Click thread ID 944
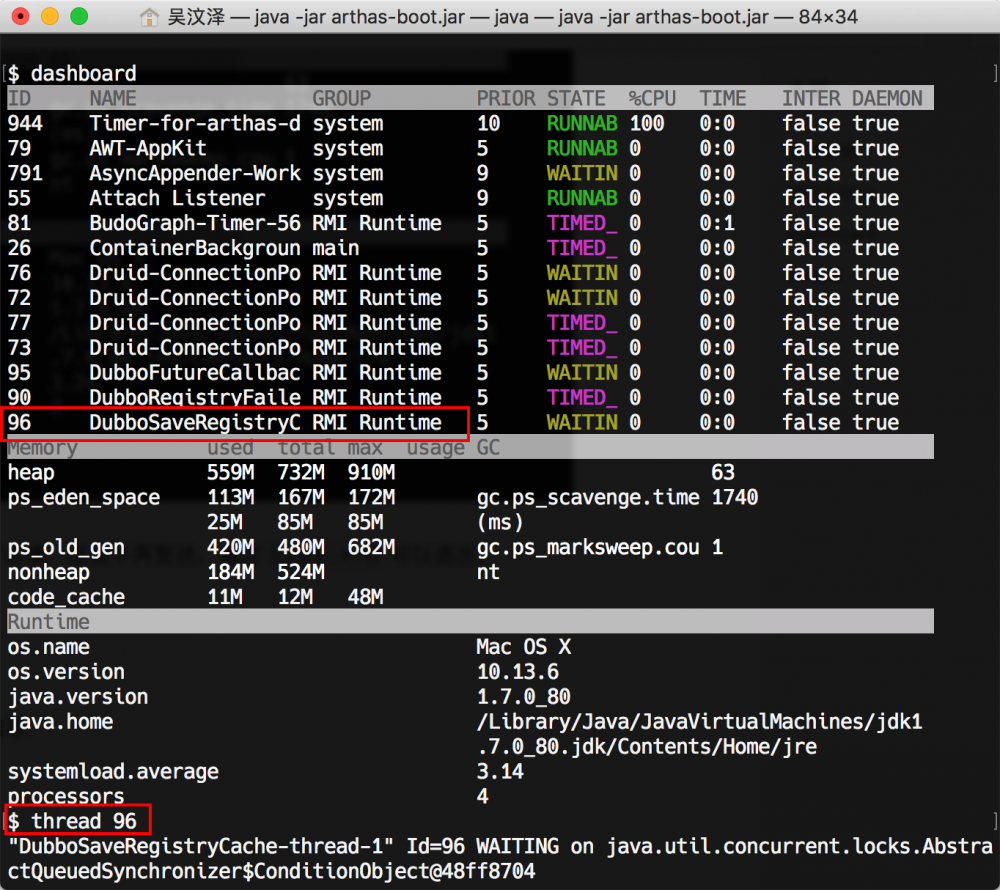1000x890 pixels. [x=25, y=123]
